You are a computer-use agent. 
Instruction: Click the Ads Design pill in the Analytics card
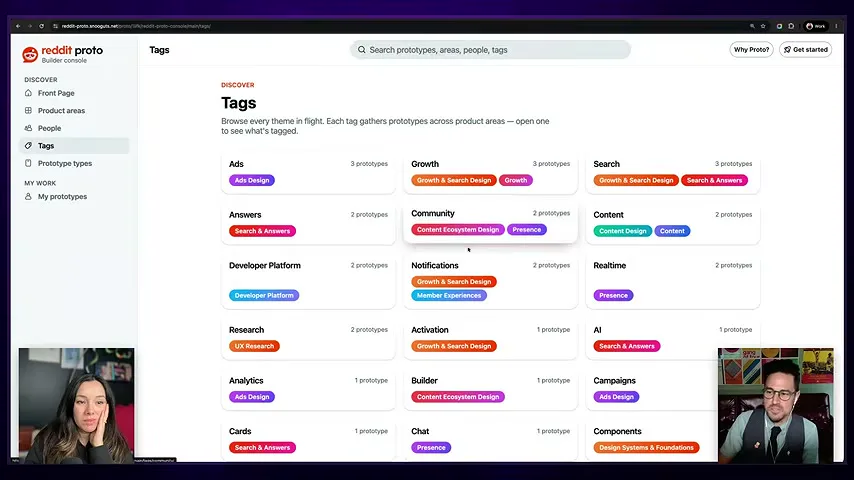click(252, 397)
